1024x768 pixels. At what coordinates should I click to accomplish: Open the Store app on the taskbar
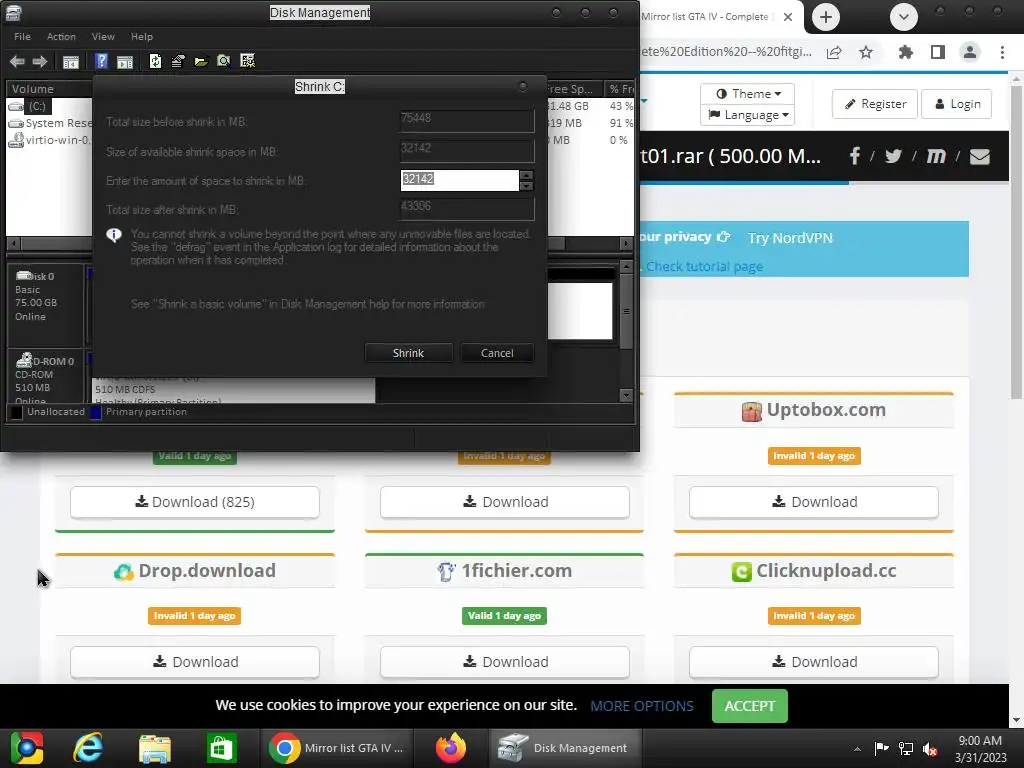coord(221,748)
